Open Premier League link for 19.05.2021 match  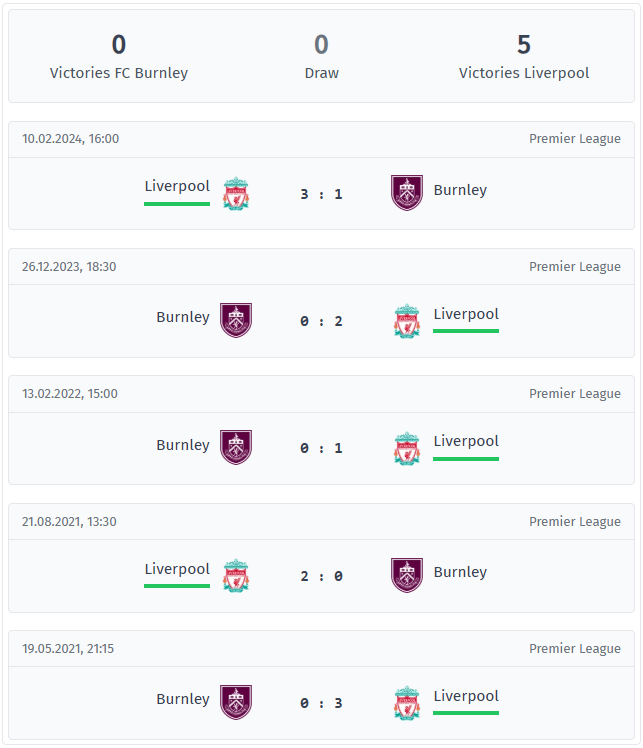575,649
